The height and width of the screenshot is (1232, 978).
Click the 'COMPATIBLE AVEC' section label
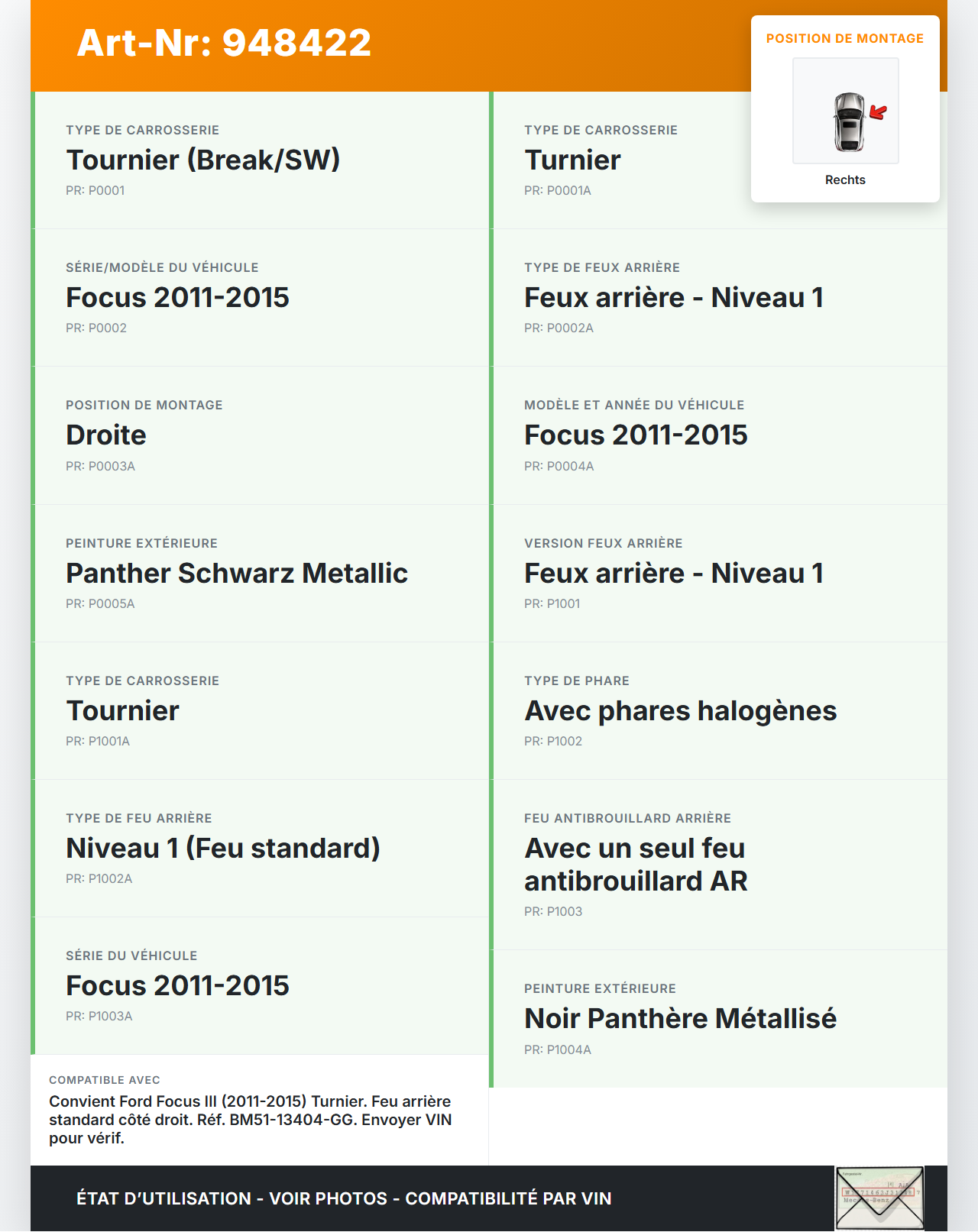click(105, 1080)
